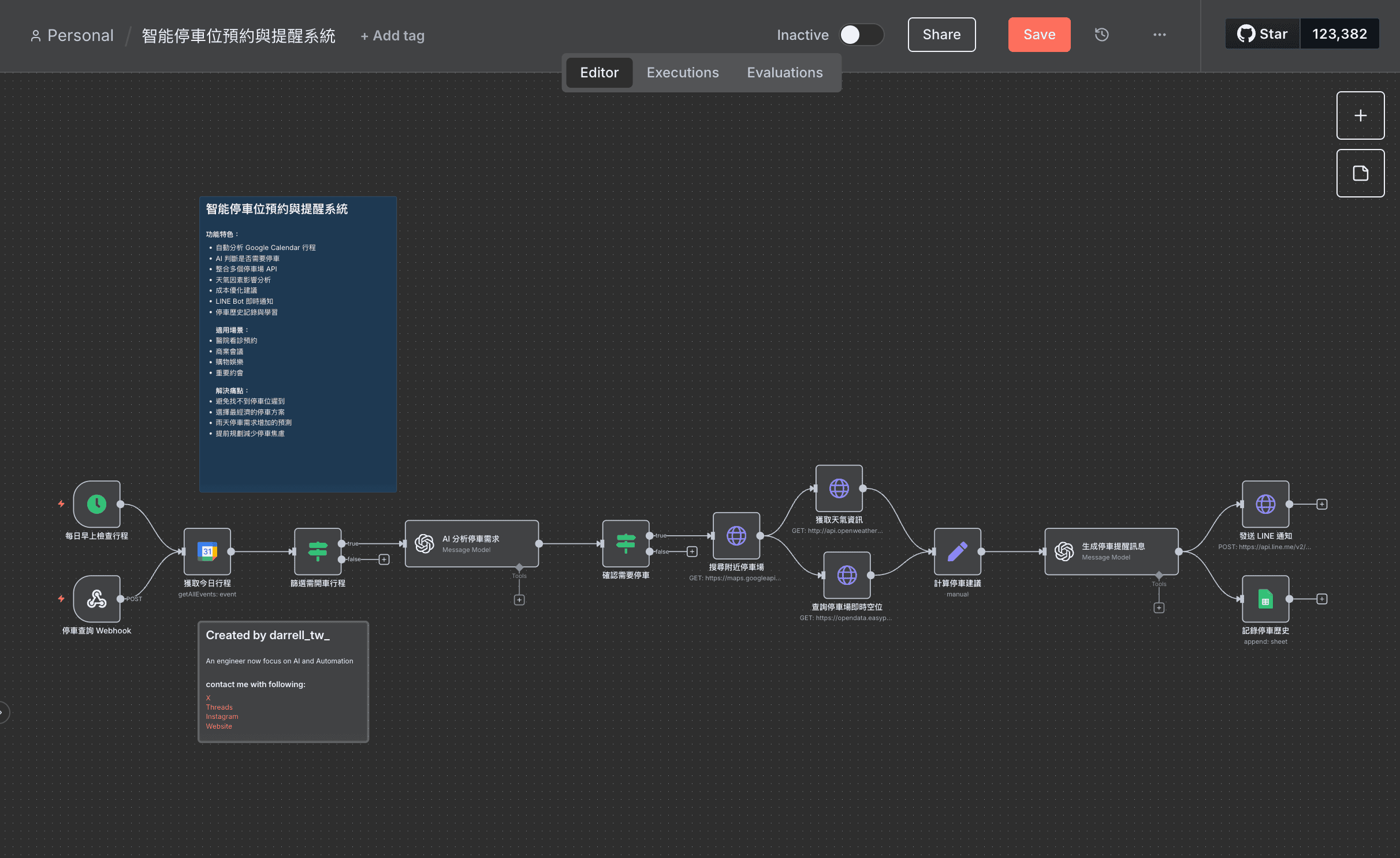The height and width of the screenshot is (858, 1400).
Task: Add a sticky note to canvas
Action: coord(1360,173)
